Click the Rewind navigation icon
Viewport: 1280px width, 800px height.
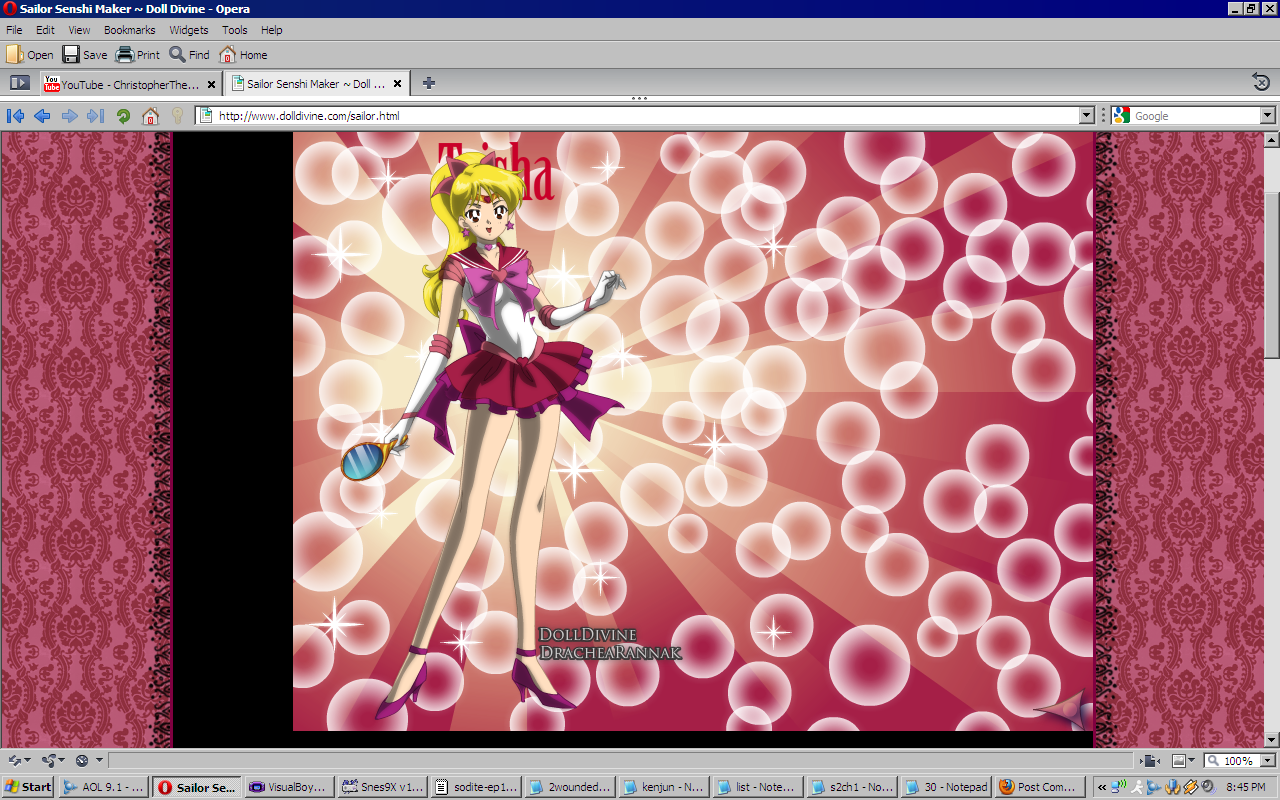pos(15,116)
